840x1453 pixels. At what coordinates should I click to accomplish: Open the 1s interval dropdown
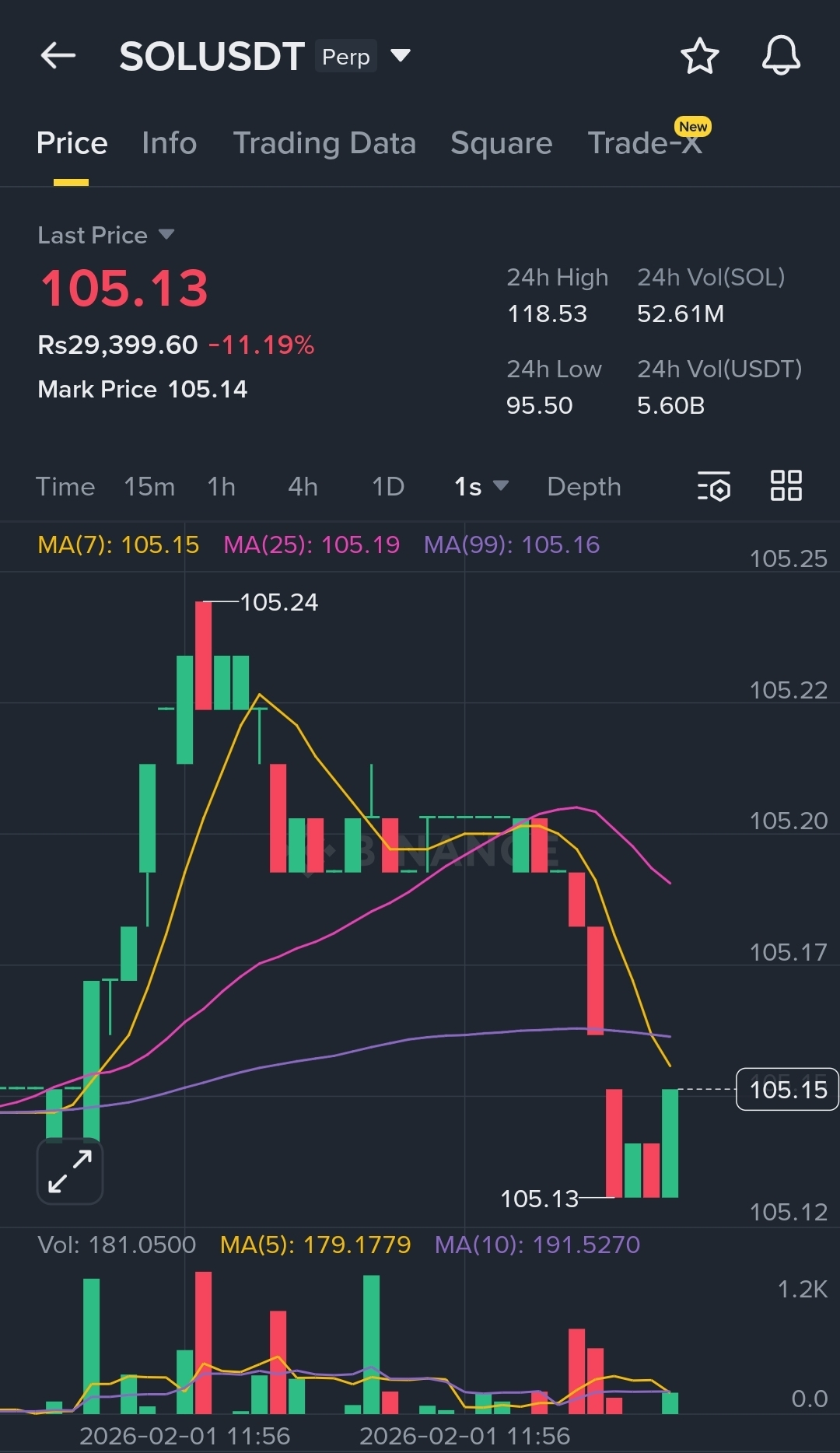pos(481,487)
